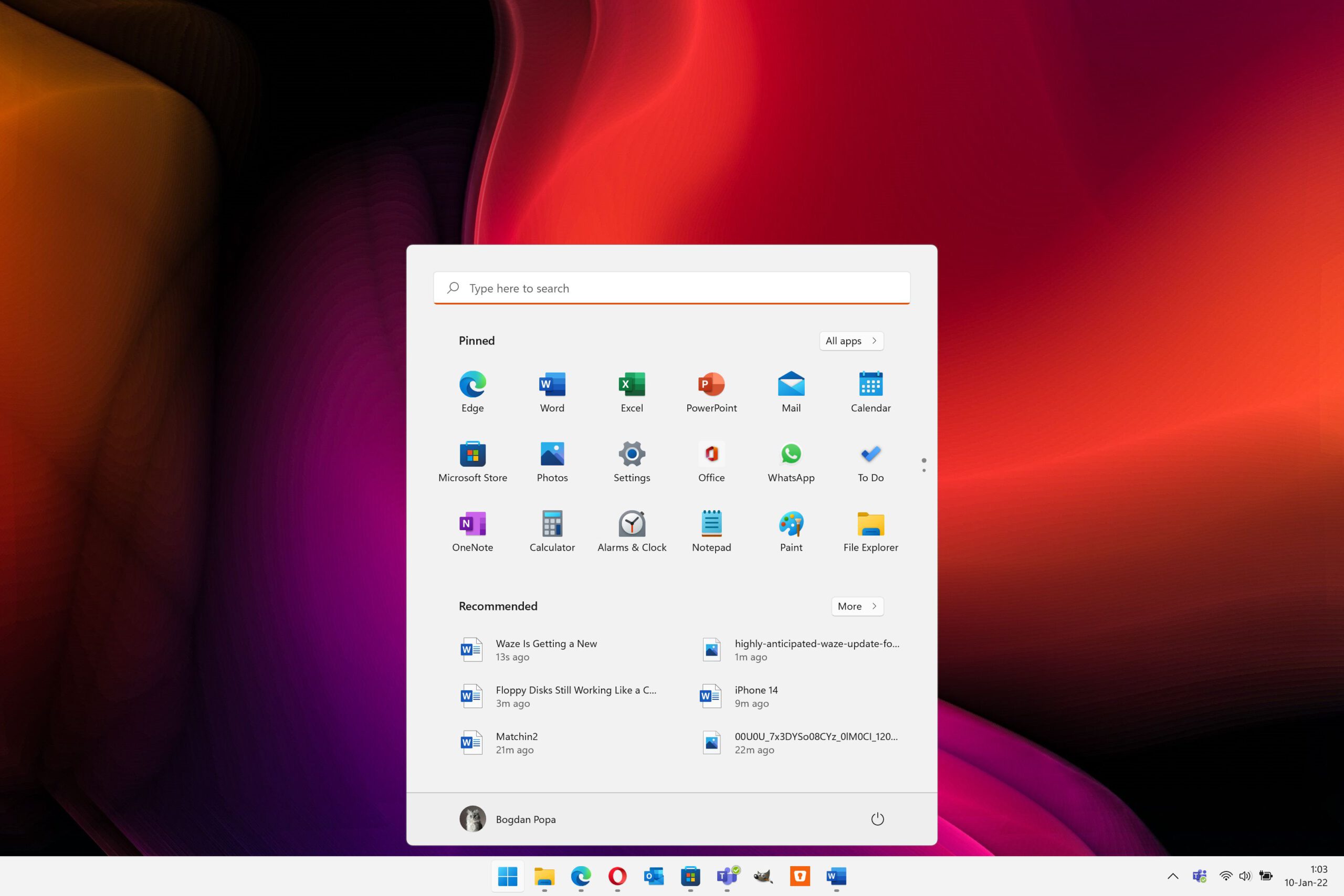1344x896 pixels.
Task: Open Settings gear in Pinned
Action: pyautogui.click(x=632, y=462)
